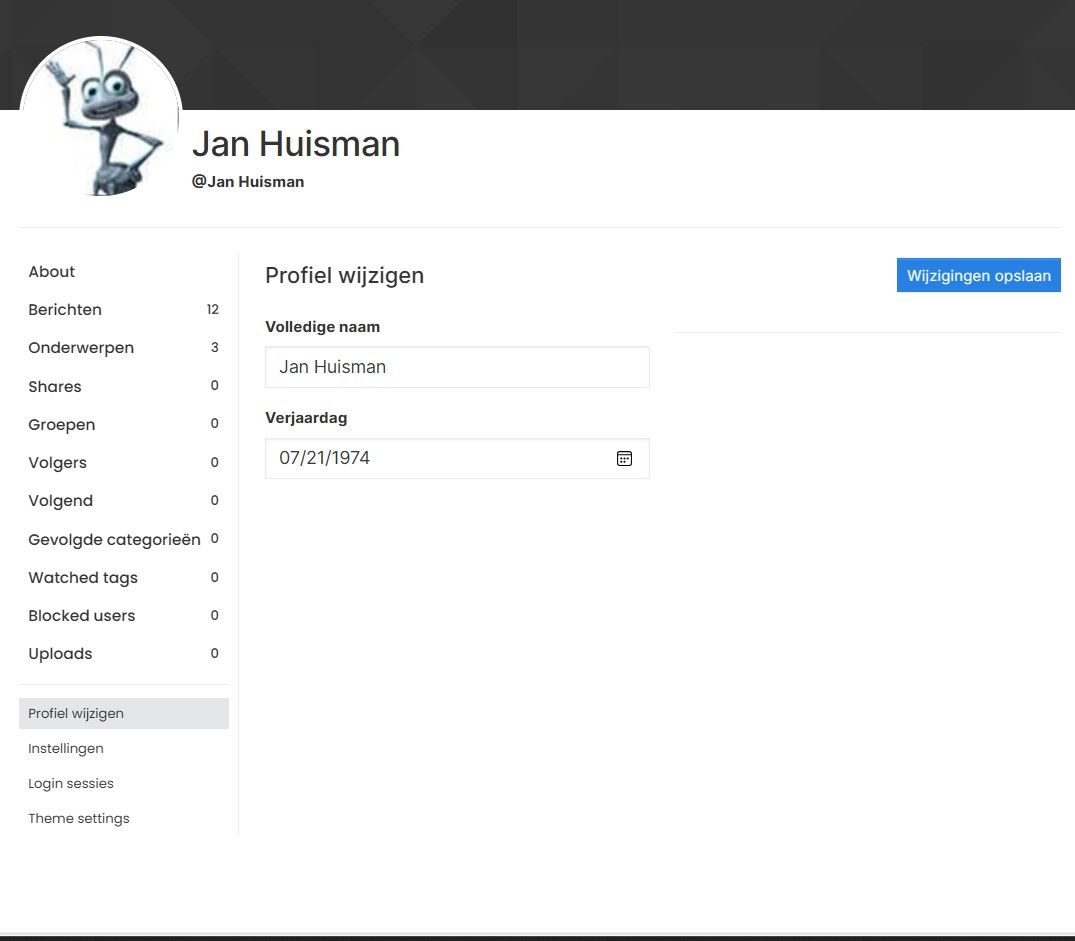Open Watched tags section

pos(83,578)
